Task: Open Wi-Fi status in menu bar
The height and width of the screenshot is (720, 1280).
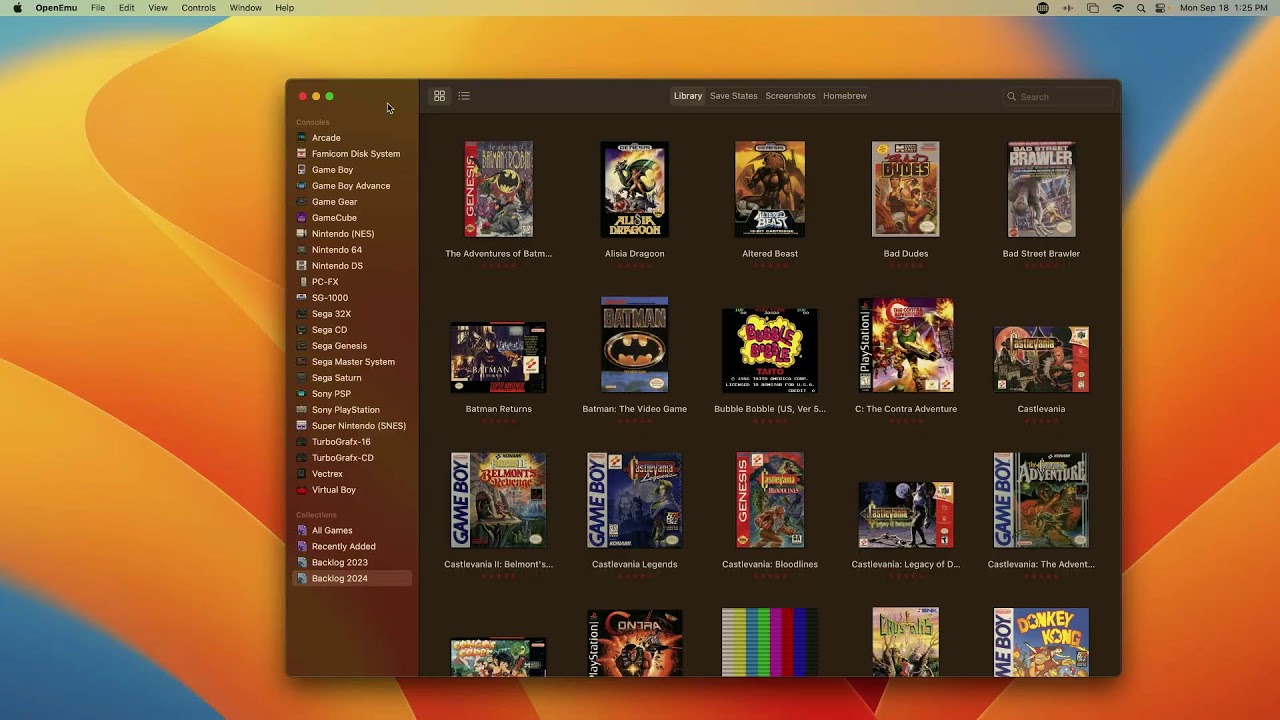Action: (1118, 8)
